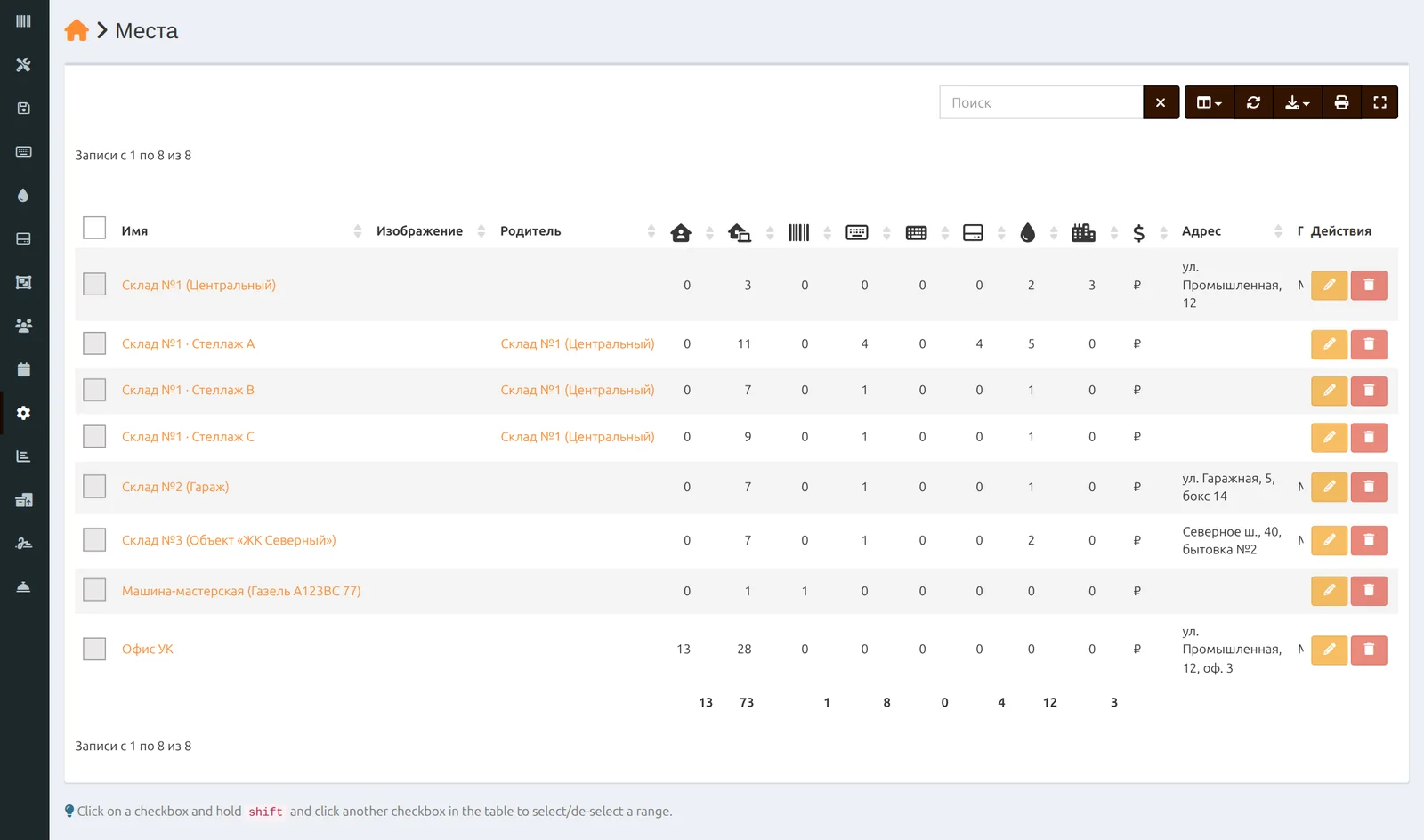
Task: Open the settings gear in the sidebar
Action: (24, 413)
